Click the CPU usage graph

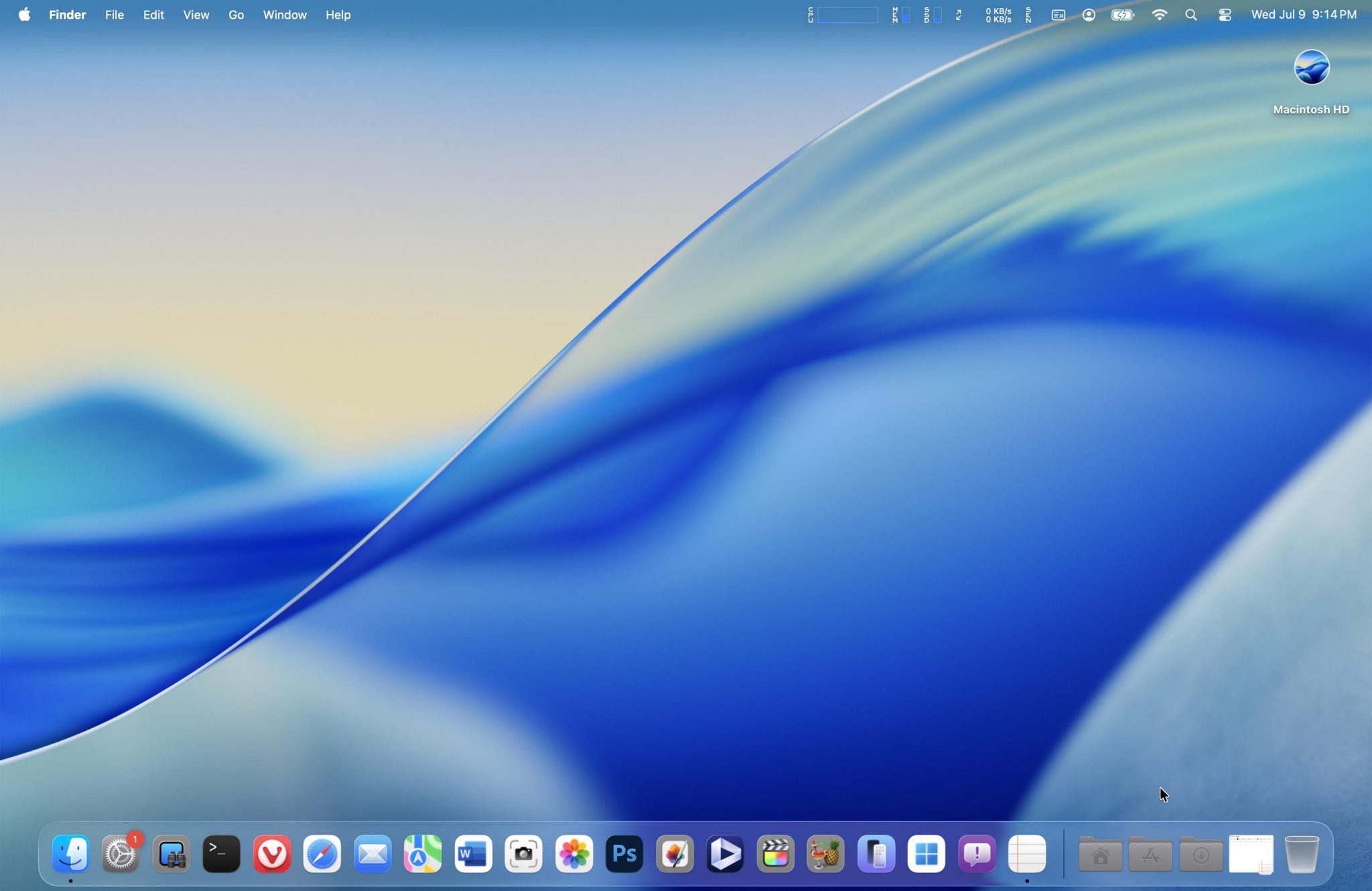[847, 15]
